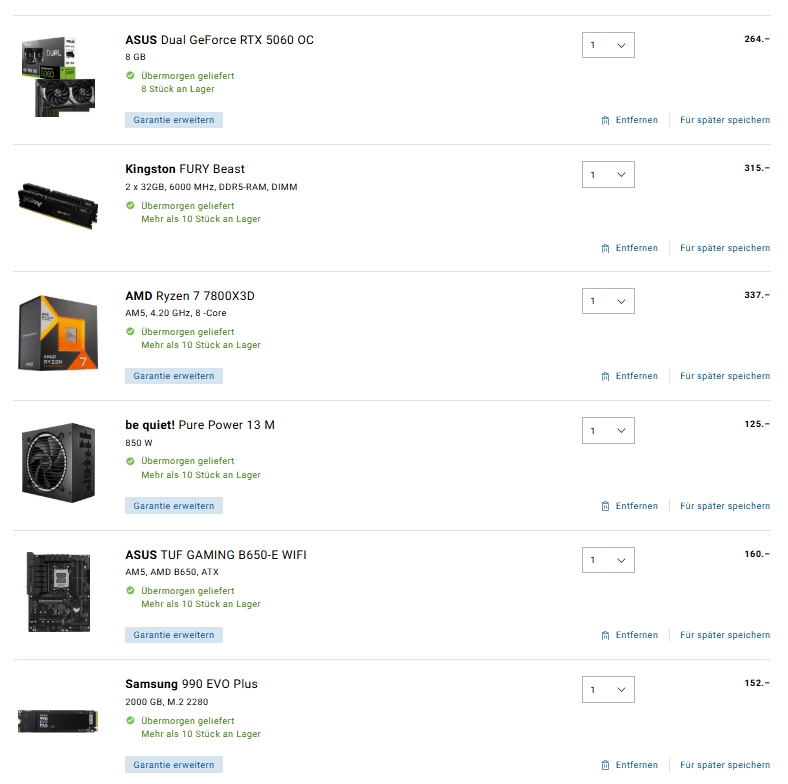Open quantity dropdown for Samsung 990 EVO Plus
Viewport: 788px width, 784px height.
pos(608,690)
